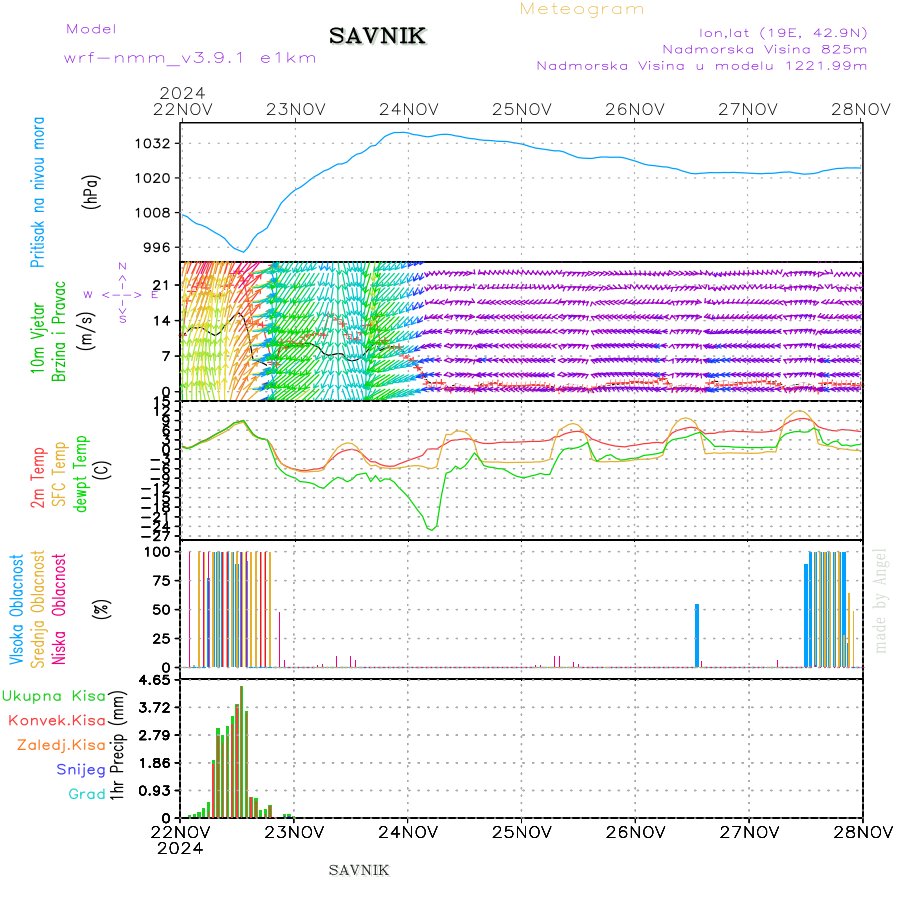
Task: Click the 1.86 precipitation axis value
Action: [x=155, y=763]
